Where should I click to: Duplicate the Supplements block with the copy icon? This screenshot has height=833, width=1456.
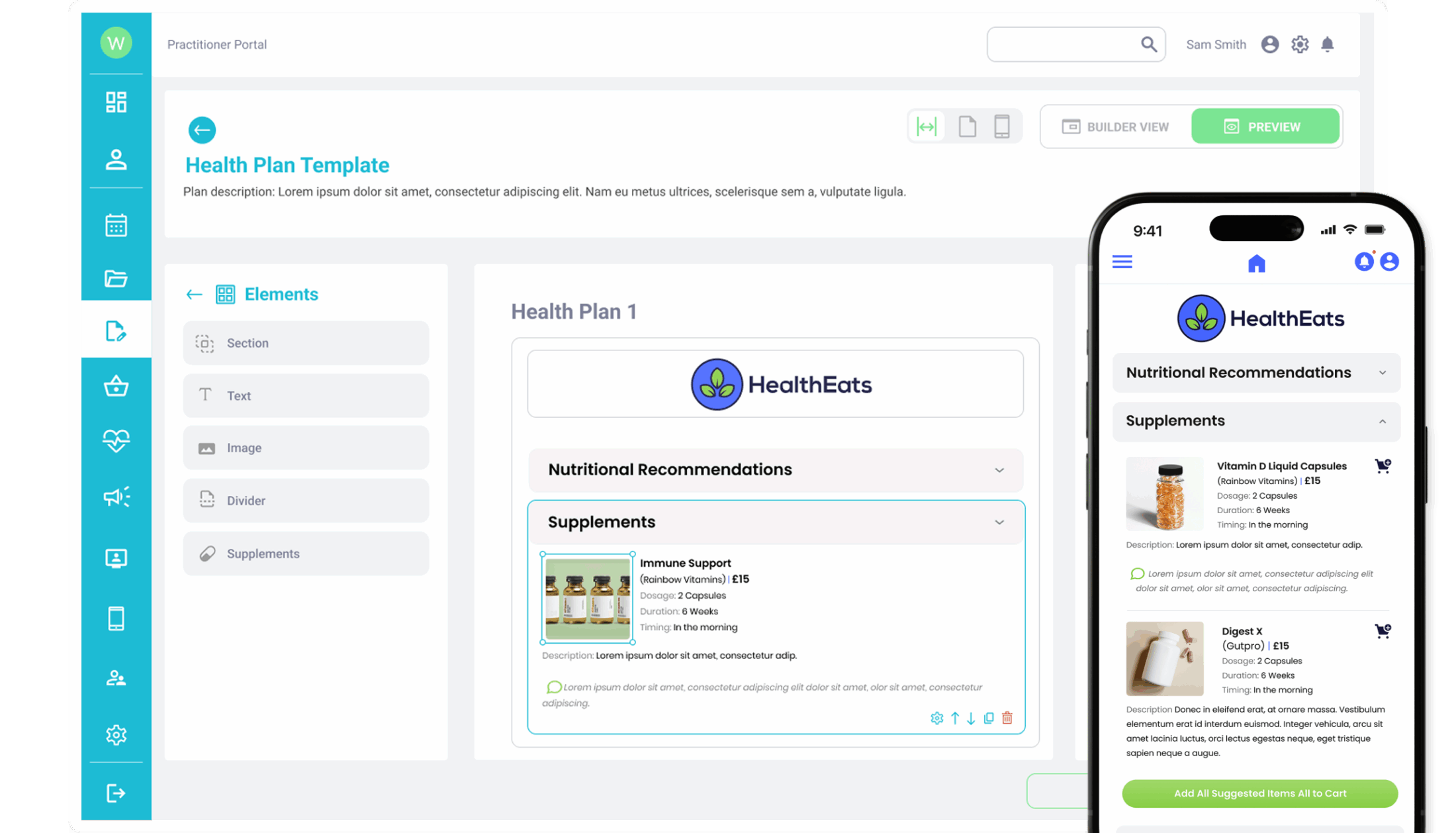[989, 718]
